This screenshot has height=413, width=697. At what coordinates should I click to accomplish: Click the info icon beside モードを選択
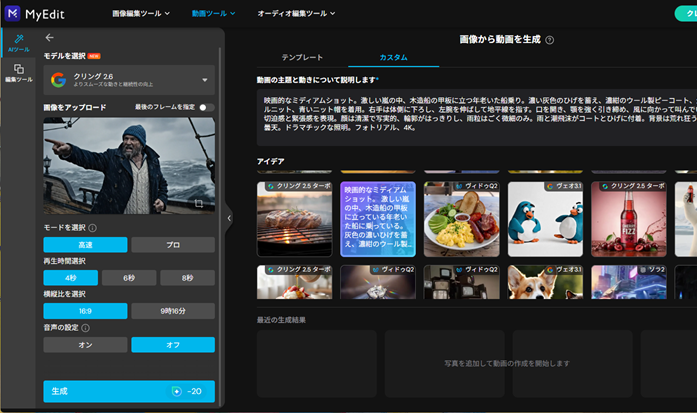[x=93, y=228]
